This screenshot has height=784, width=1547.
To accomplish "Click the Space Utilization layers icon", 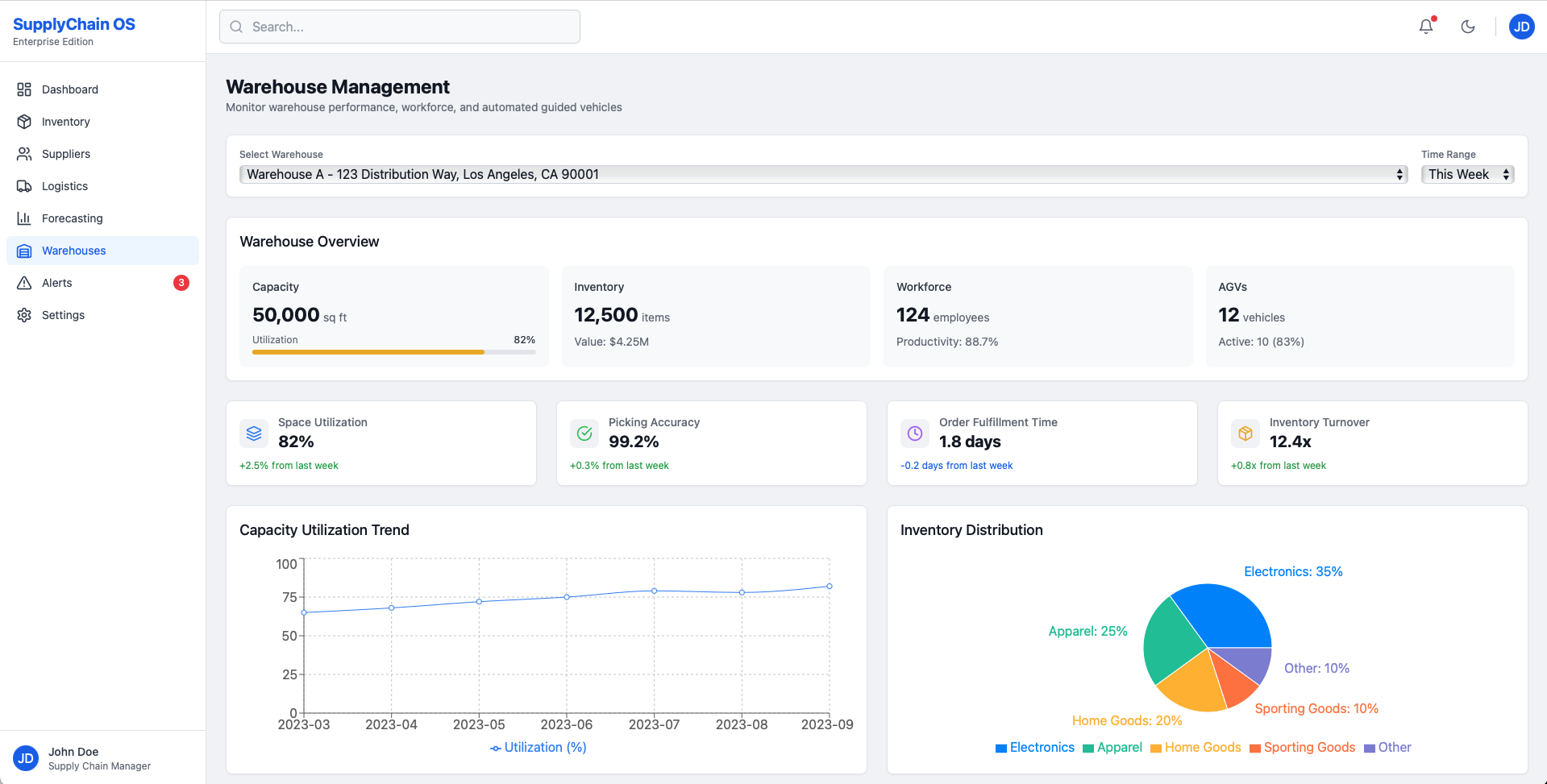I will 254,433.
